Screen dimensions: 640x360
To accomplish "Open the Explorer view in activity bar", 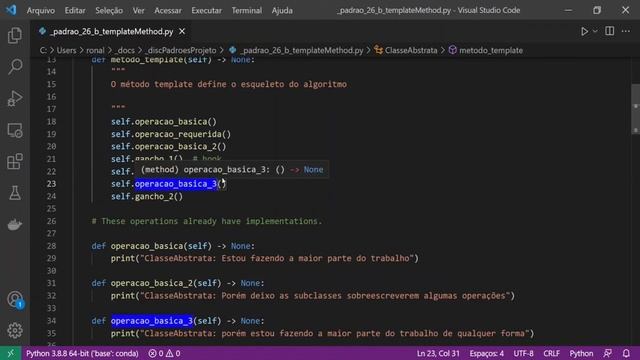I will click(15, 36).
